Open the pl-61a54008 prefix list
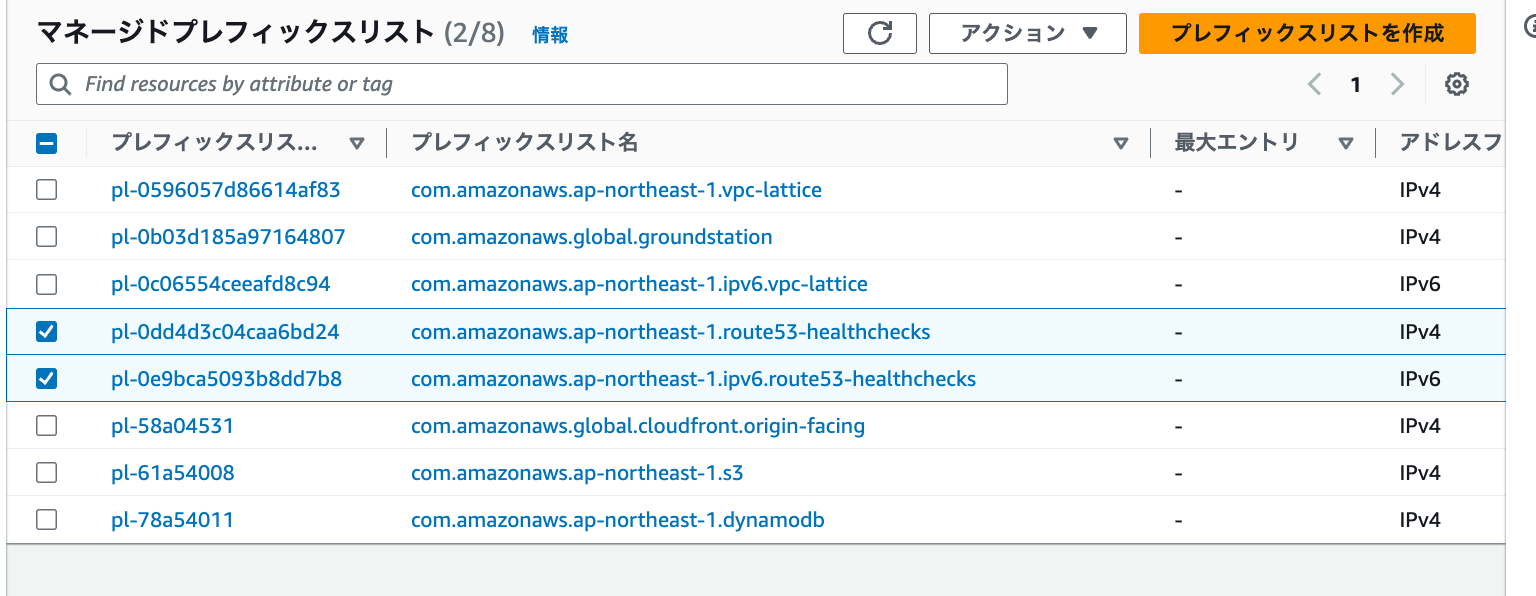Viewport: 1536px width, 596px height. pos(171,472)
